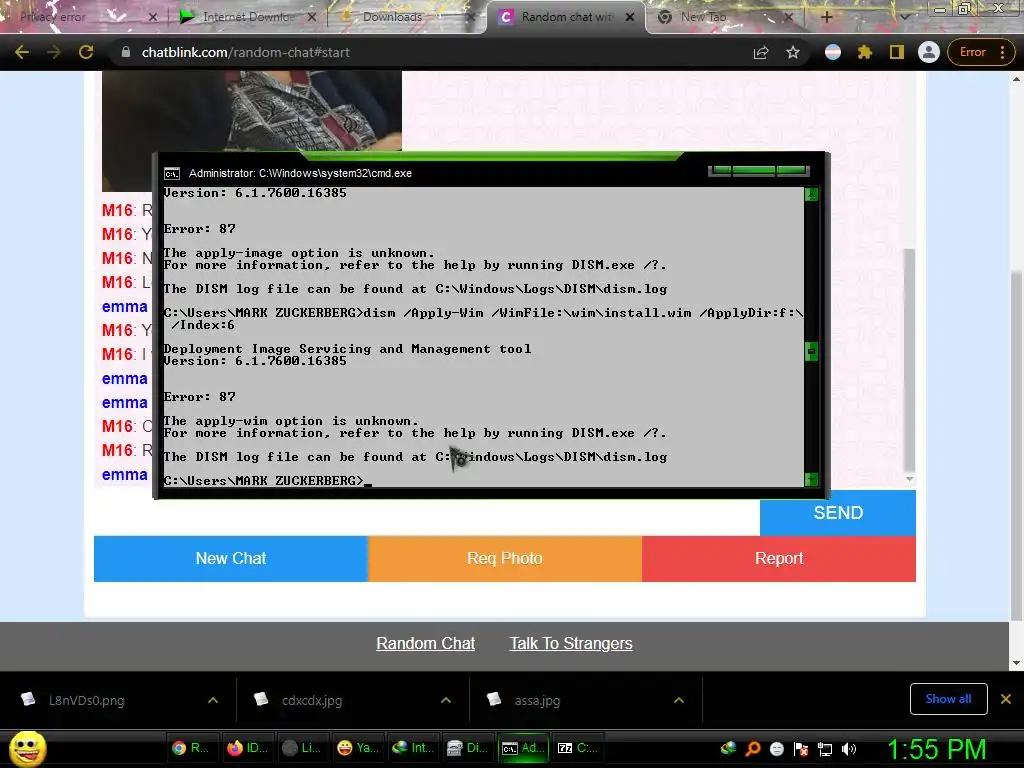Click the 1:55 PM clock
1024x768 pixels.
[x=936, y=748]
